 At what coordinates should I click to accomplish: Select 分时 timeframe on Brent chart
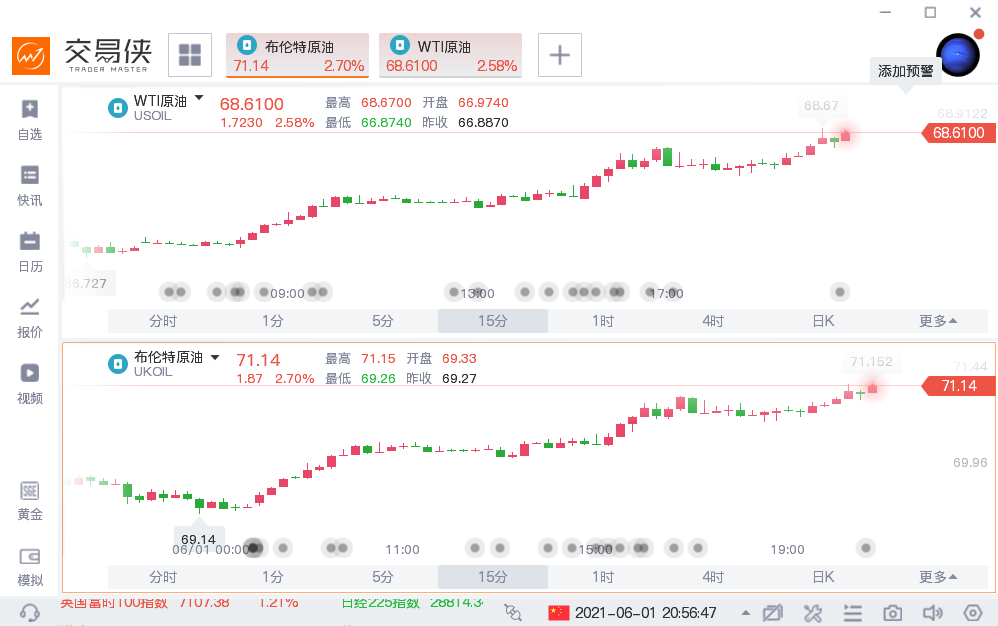pyautogui.click(x=163, y=577)
